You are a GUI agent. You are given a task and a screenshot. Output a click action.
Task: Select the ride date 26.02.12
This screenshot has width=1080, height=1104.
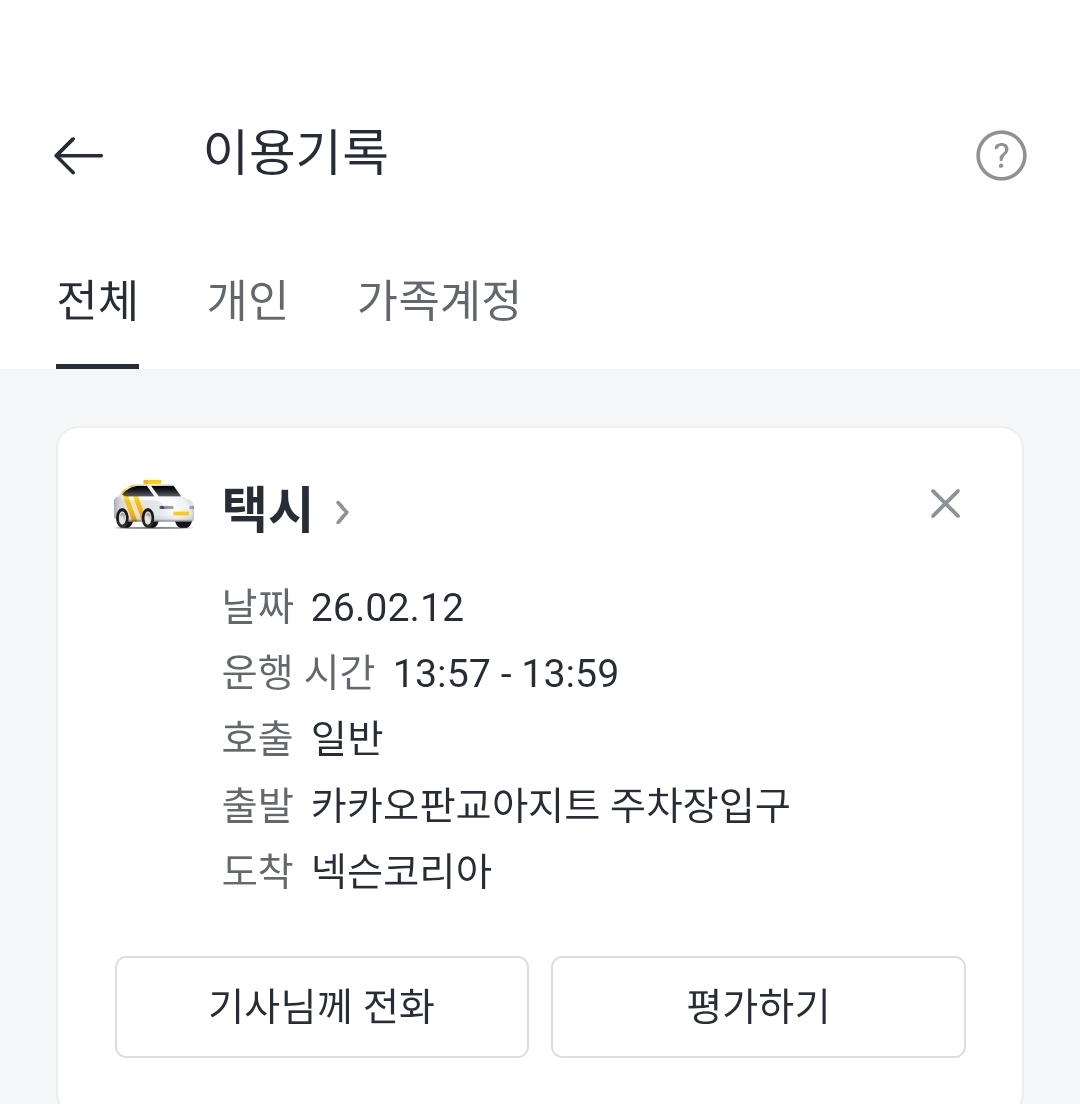(x=387, y=608)
